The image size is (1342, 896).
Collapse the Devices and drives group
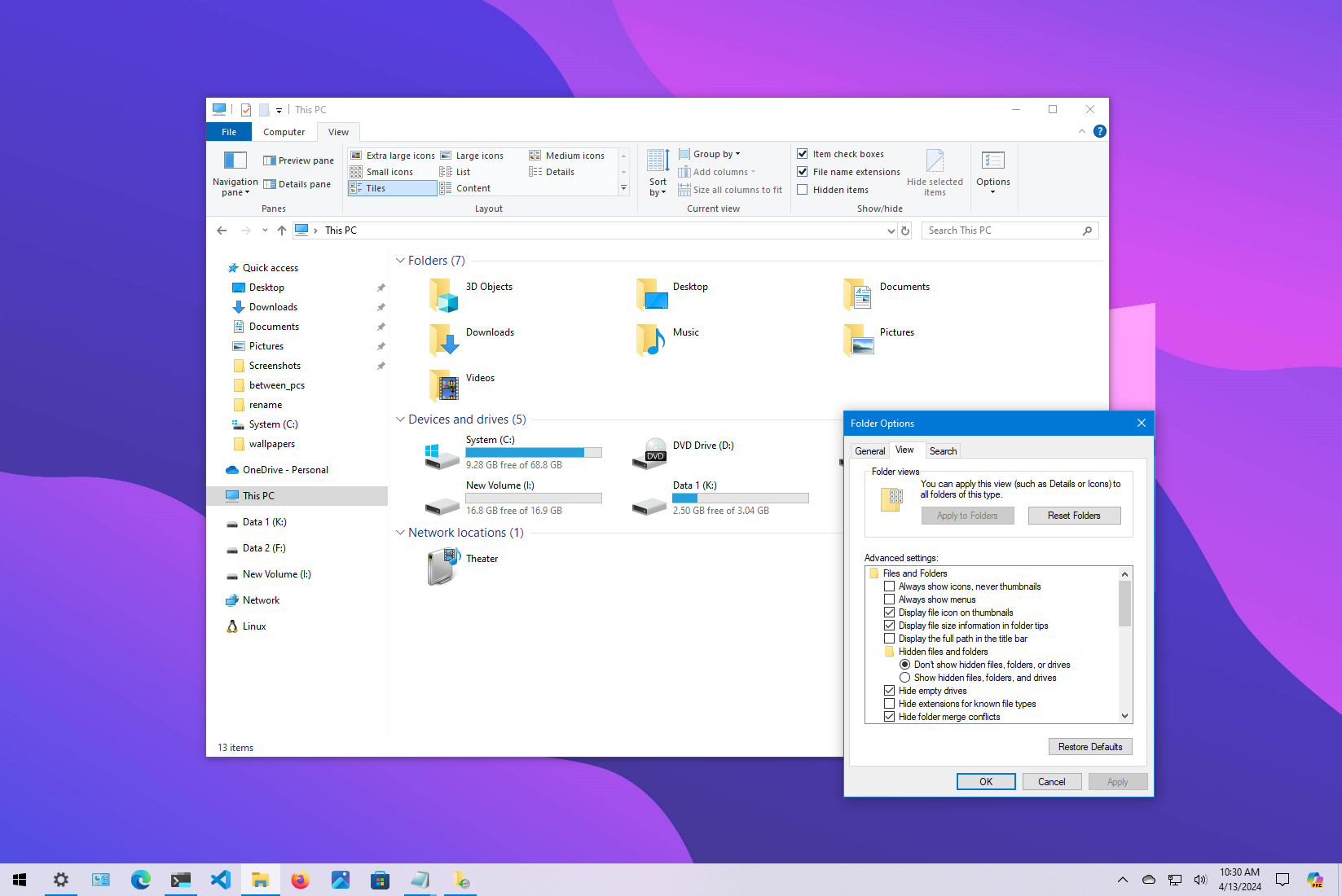[x=400, y=419]
